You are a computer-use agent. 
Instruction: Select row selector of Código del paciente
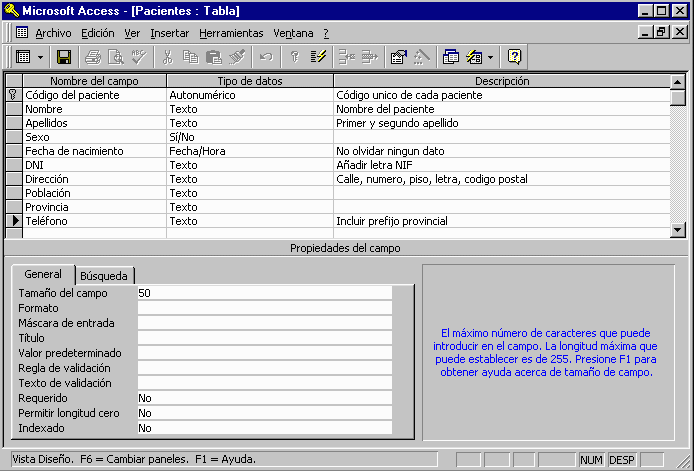(x=14, y=95)
